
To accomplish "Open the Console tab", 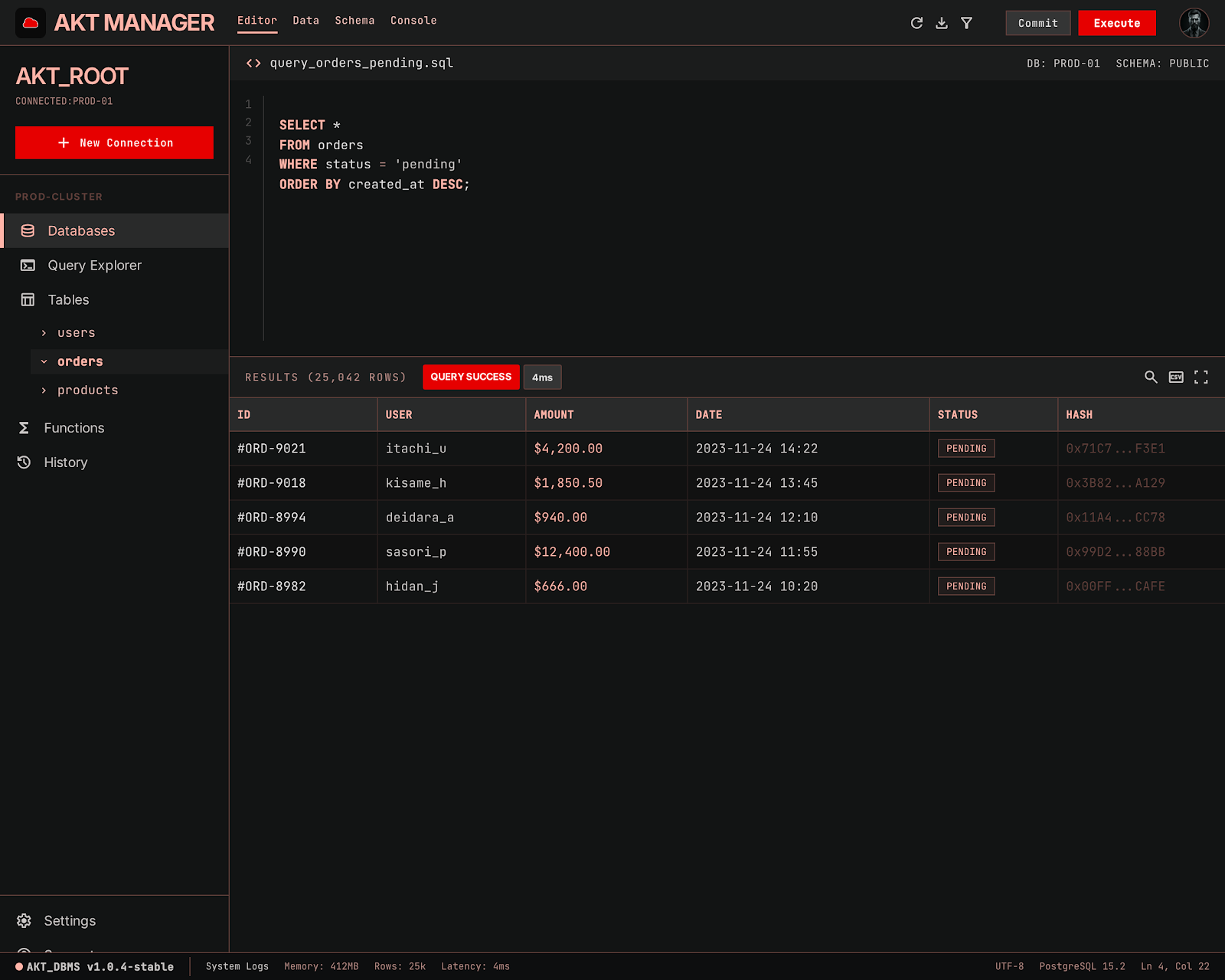I will click(413, 21).
